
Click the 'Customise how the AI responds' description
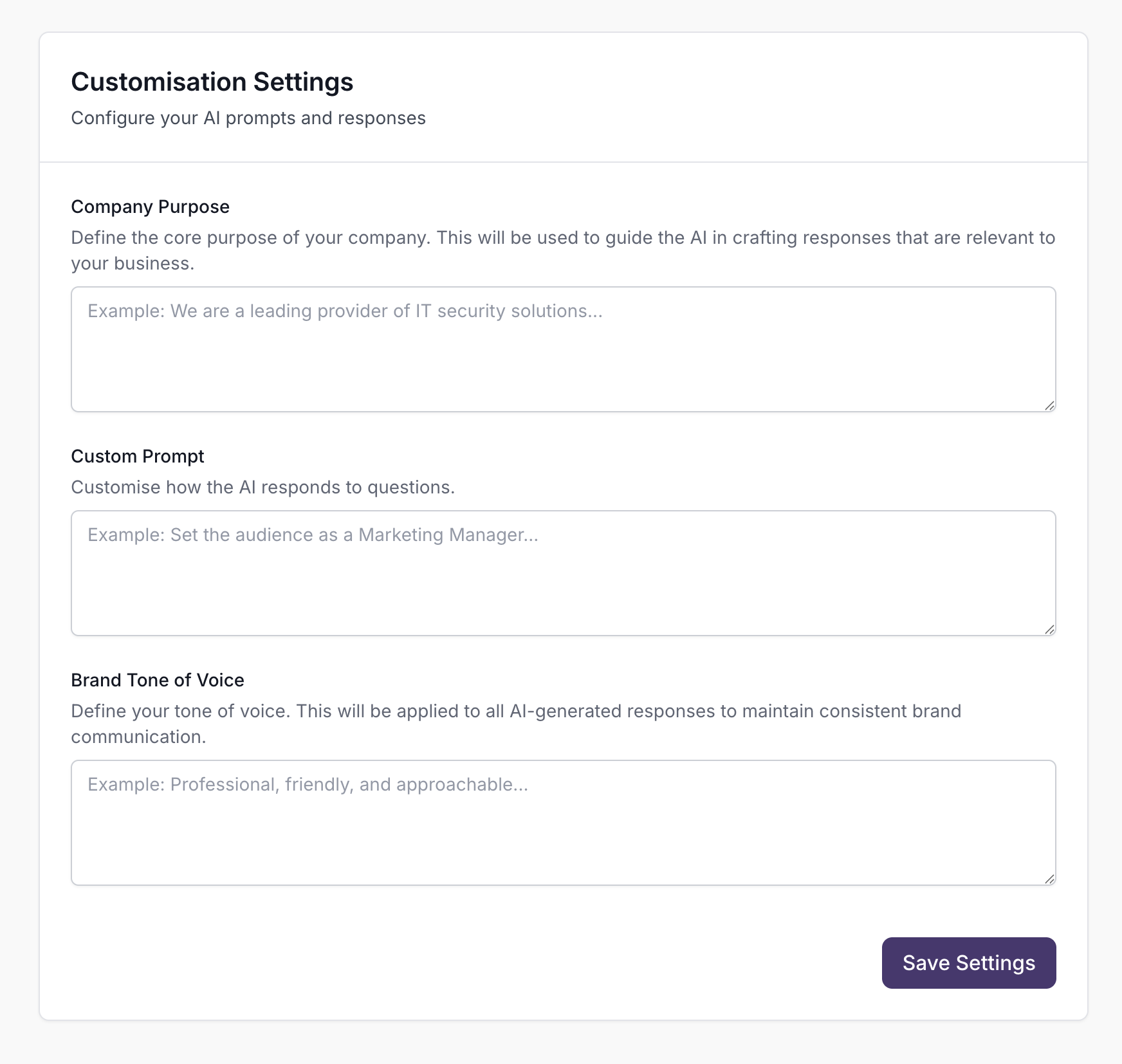point(262,488)
